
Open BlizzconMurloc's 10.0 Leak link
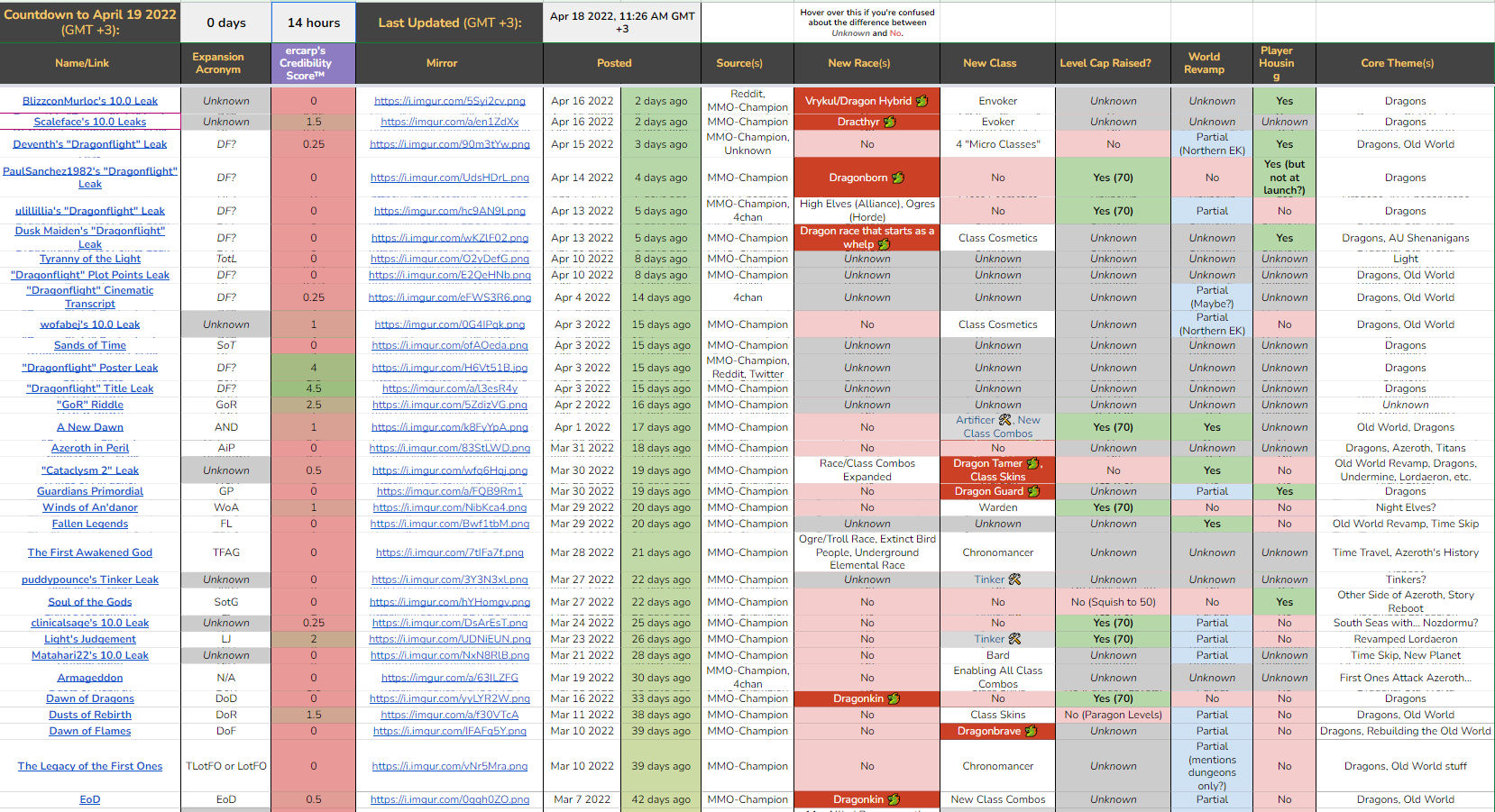[x=90, y=101]
